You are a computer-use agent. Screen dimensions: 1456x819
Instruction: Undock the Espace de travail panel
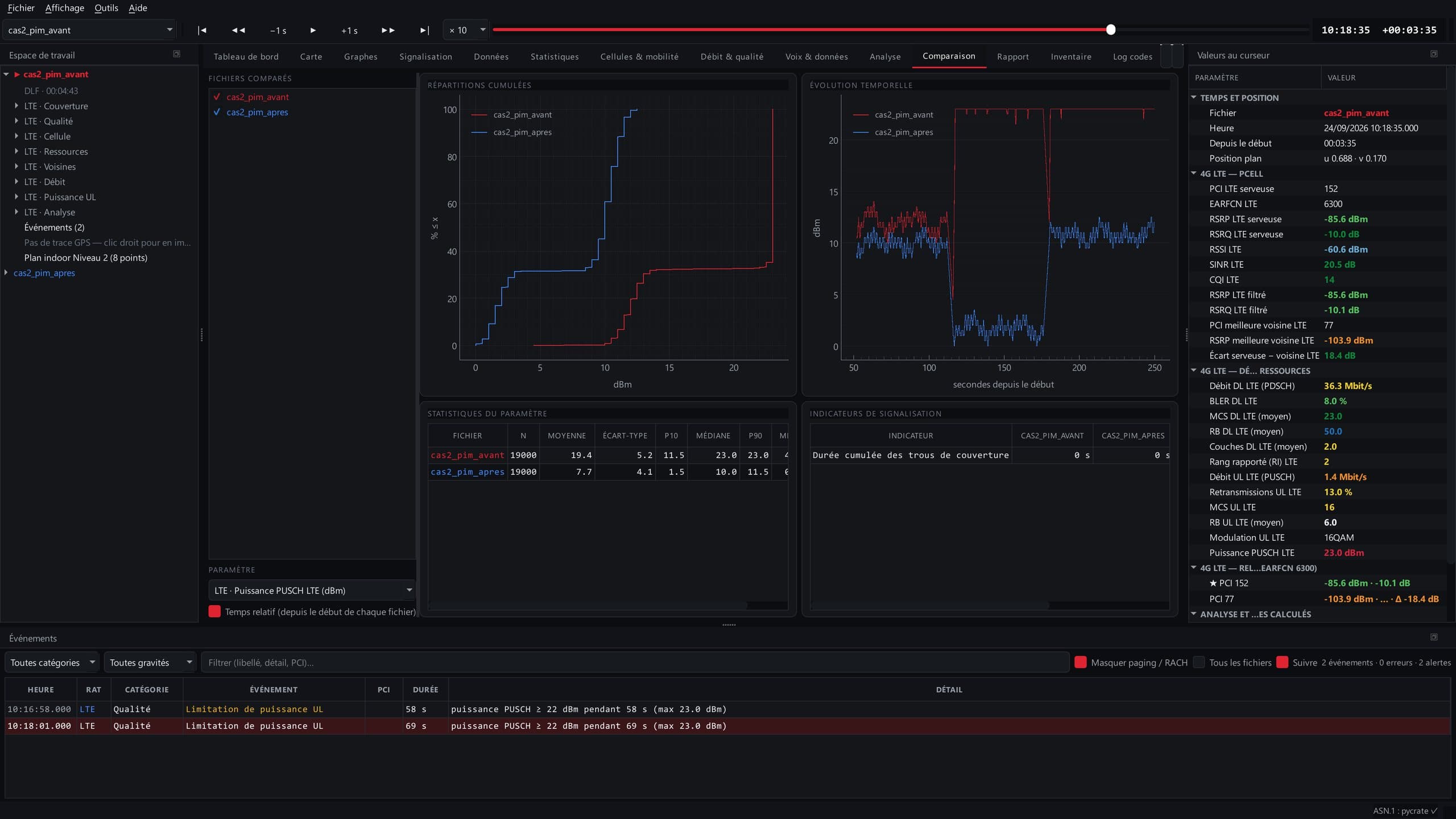point(176,54)
